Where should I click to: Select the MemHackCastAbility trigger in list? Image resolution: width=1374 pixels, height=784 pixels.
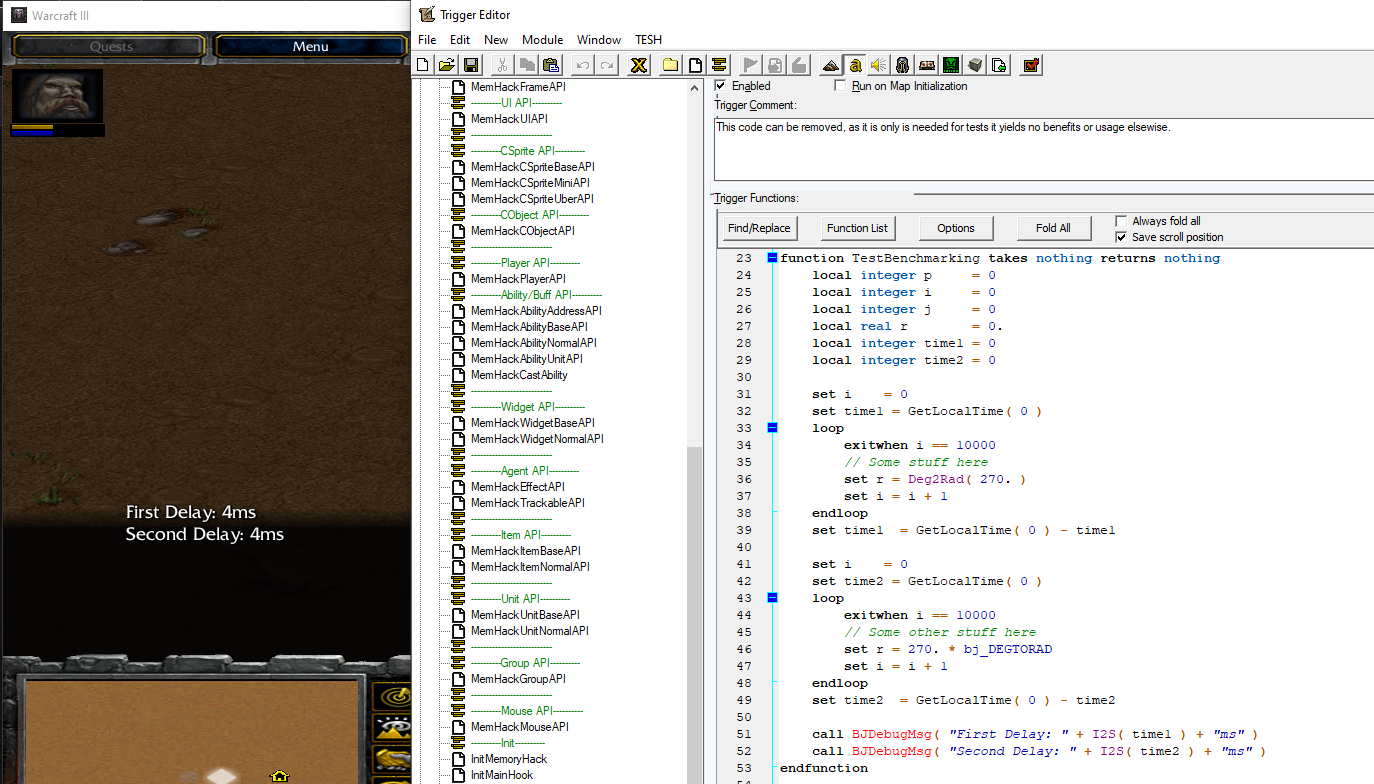pos(519,375)
